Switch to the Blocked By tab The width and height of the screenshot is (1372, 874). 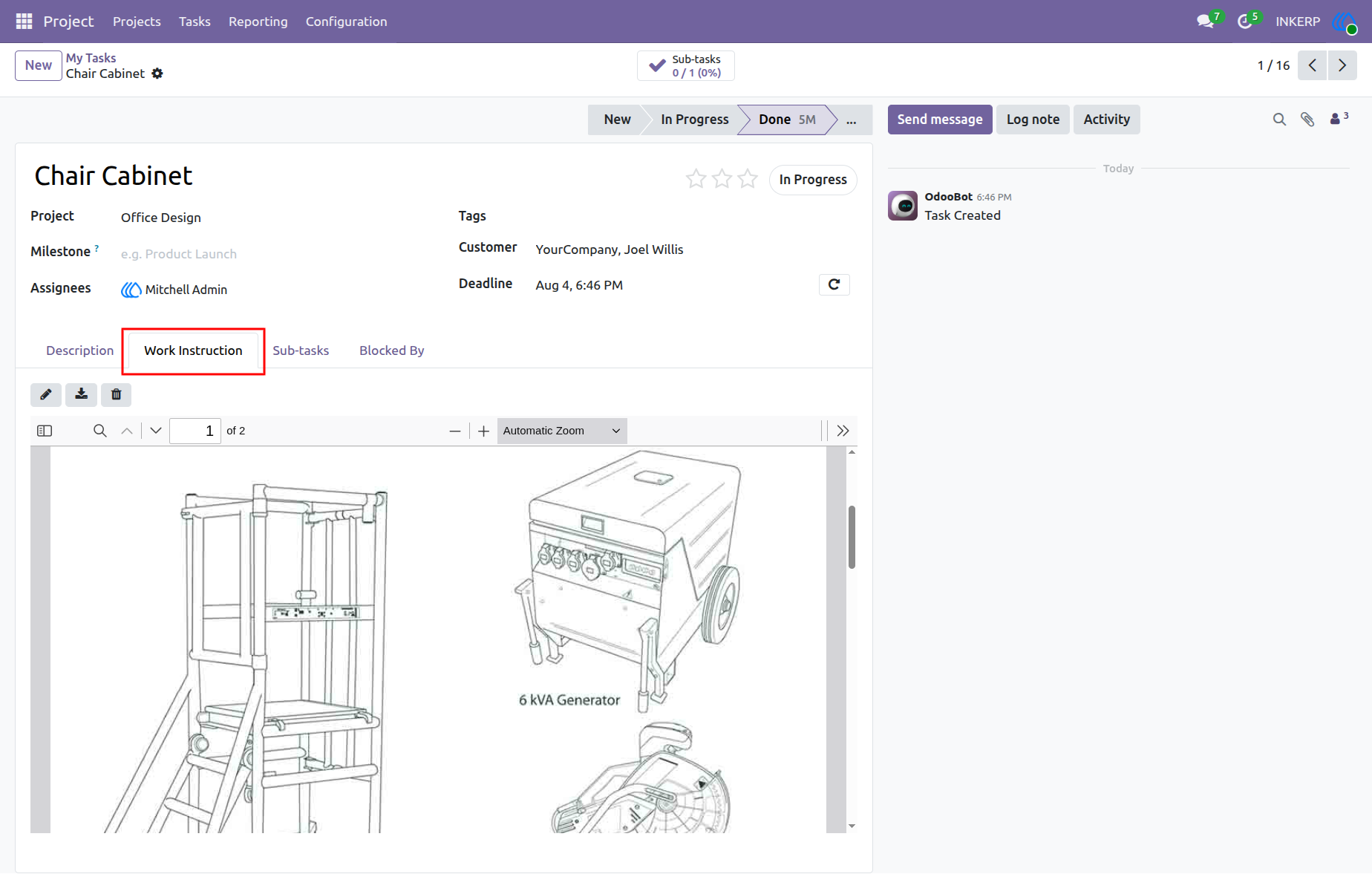(392, 350)
